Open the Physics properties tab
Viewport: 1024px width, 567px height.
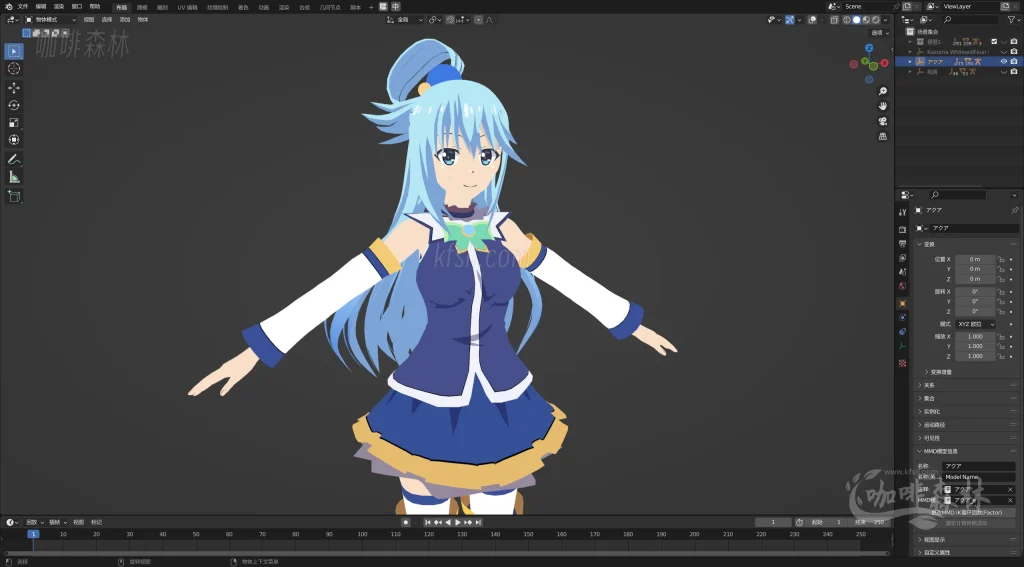(x=903, y=317)
